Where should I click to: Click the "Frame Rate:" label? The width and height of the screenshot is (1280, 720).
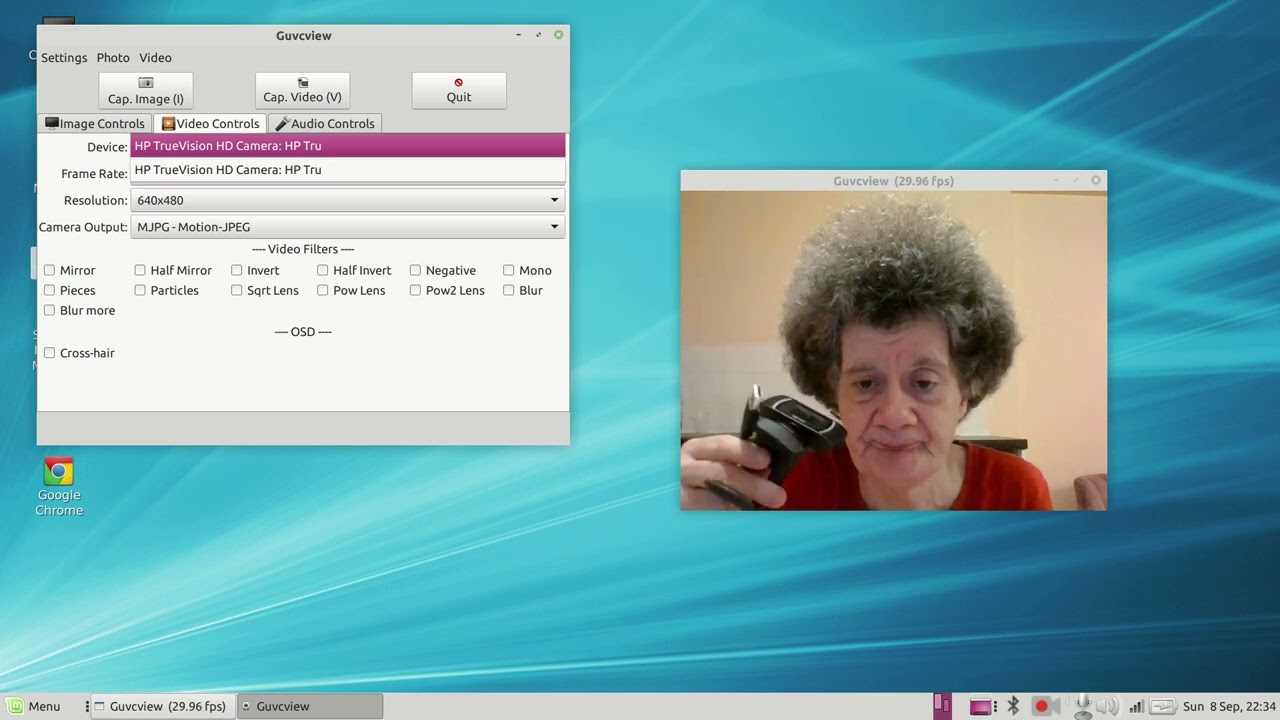[x=94, y=174]
